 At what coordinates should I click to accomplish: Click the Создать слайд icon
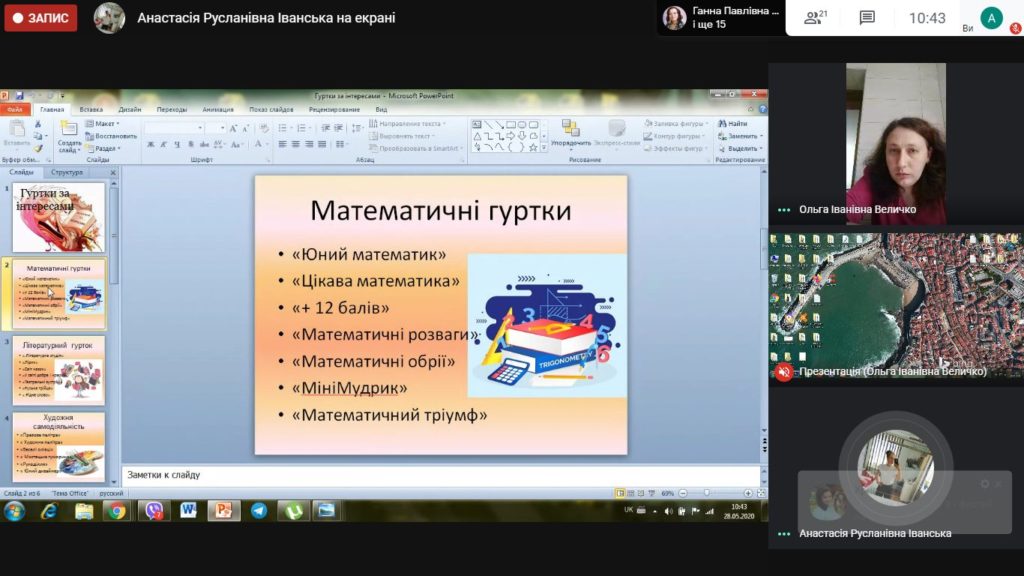click(69, 129)
